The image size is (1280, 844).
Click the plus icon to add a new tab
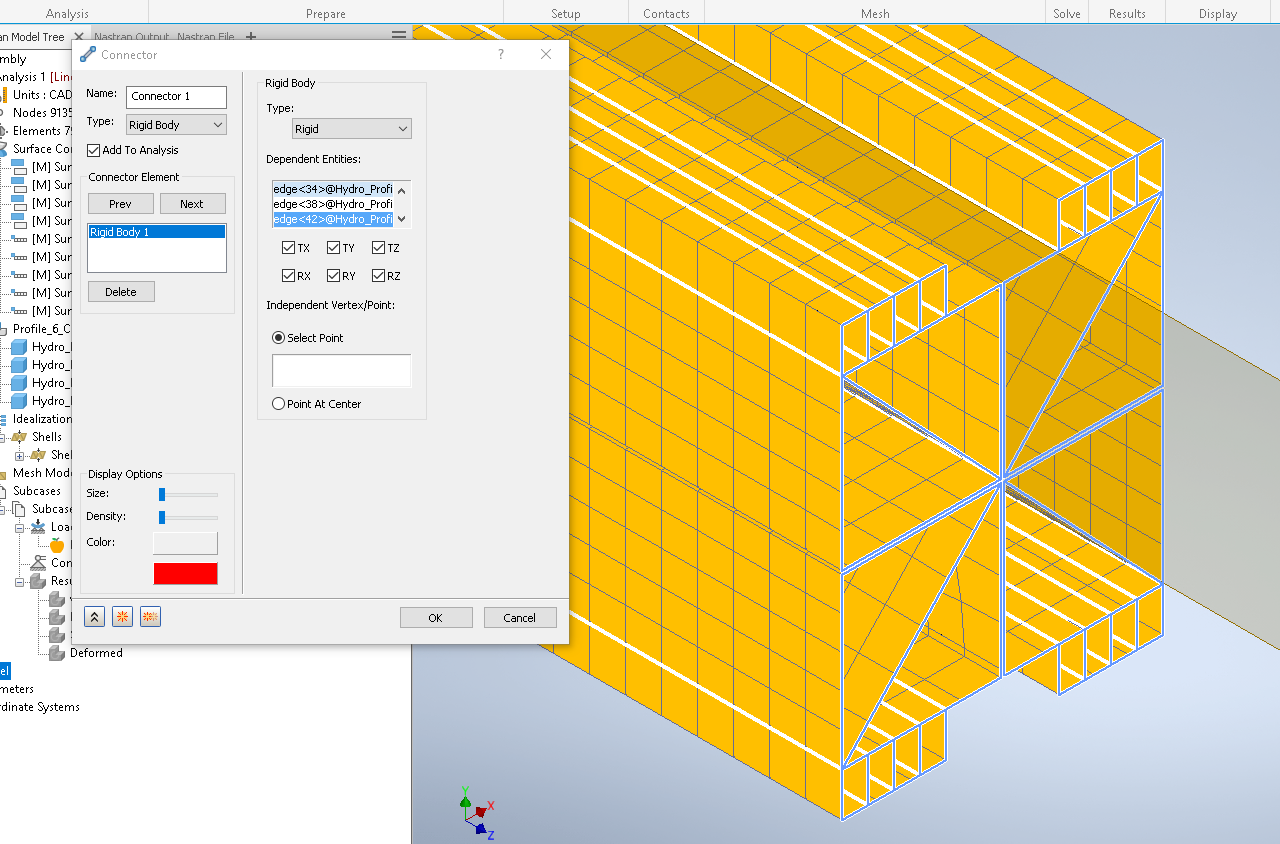coord(250,37)
